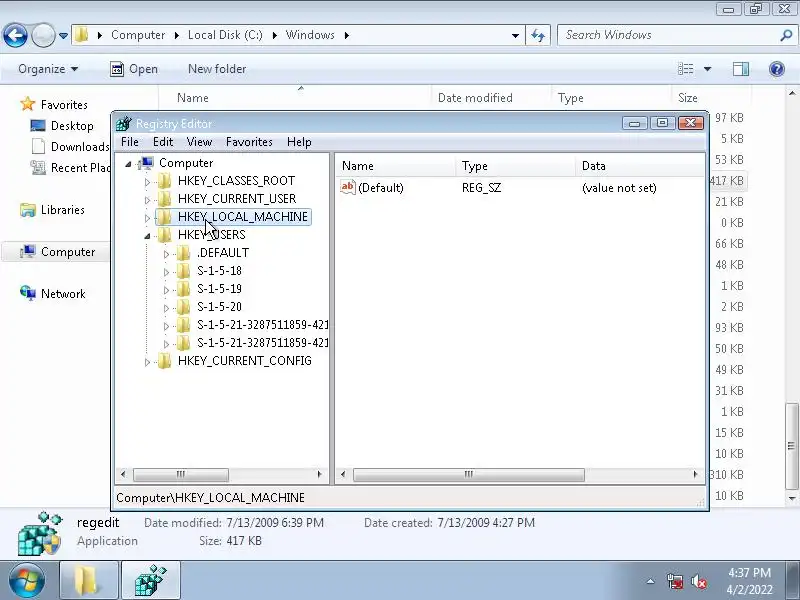Click the Registry Editor title bar icon
This screenshot has width=800, height=600.
coord(124,123)
